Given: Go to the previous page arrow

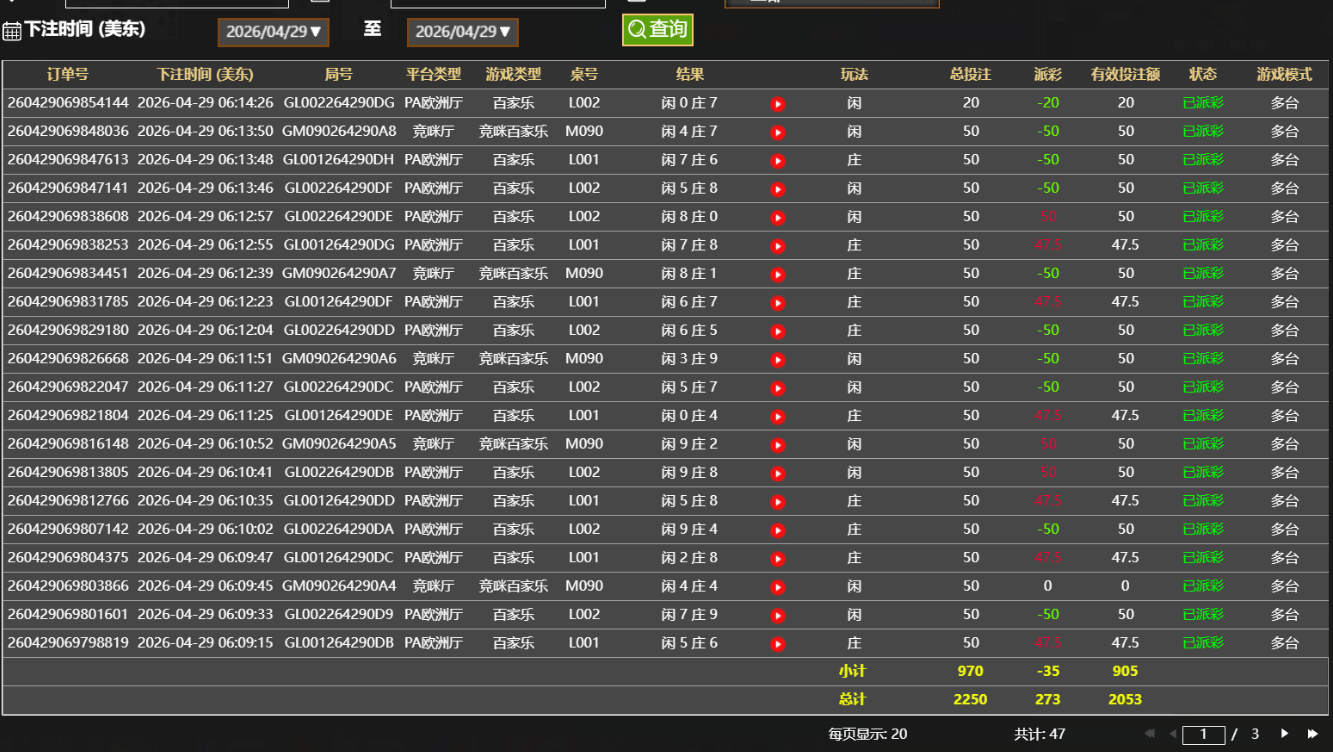Looking at the screenshot, I should click(1173, 734).
